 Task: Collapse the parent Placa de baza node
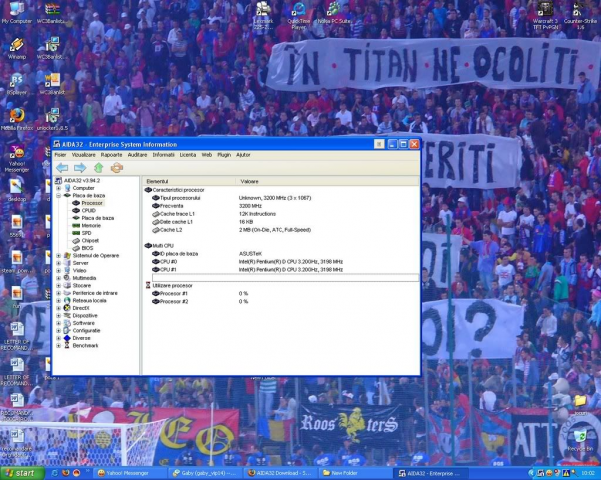59,196
